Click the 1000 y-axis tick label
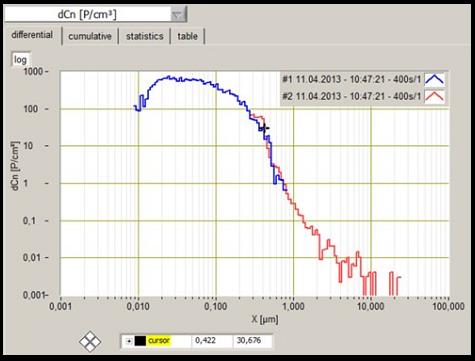The height and width of the screenshot is (361, 475). (33, 71)
